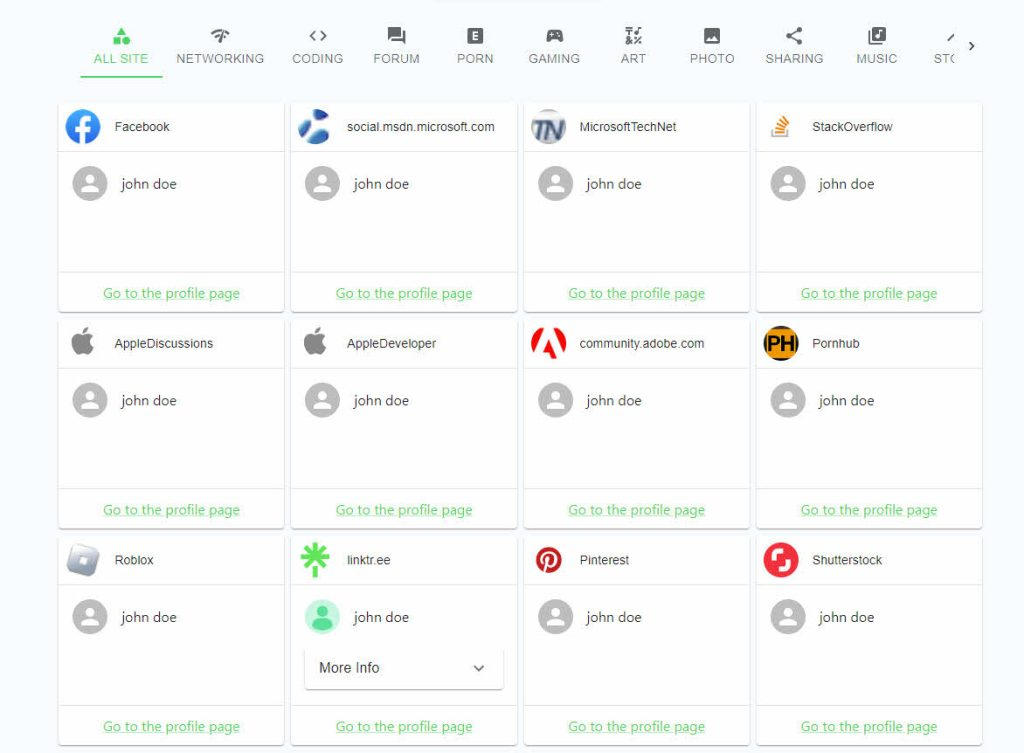Click the Pinterest john doe avatar
The width and height of the screenshot is (1024, 753).
tap(556, 617)
